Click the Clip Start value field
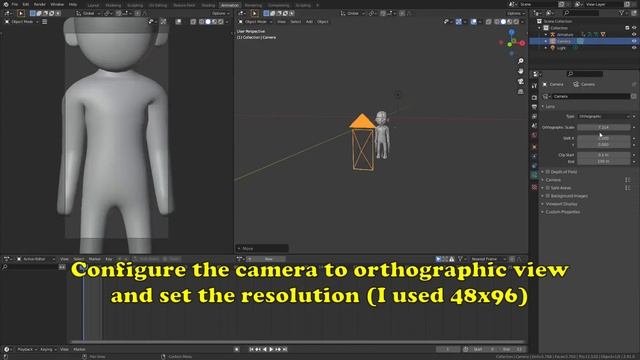 pyautogui.click(x=604, y=155)
